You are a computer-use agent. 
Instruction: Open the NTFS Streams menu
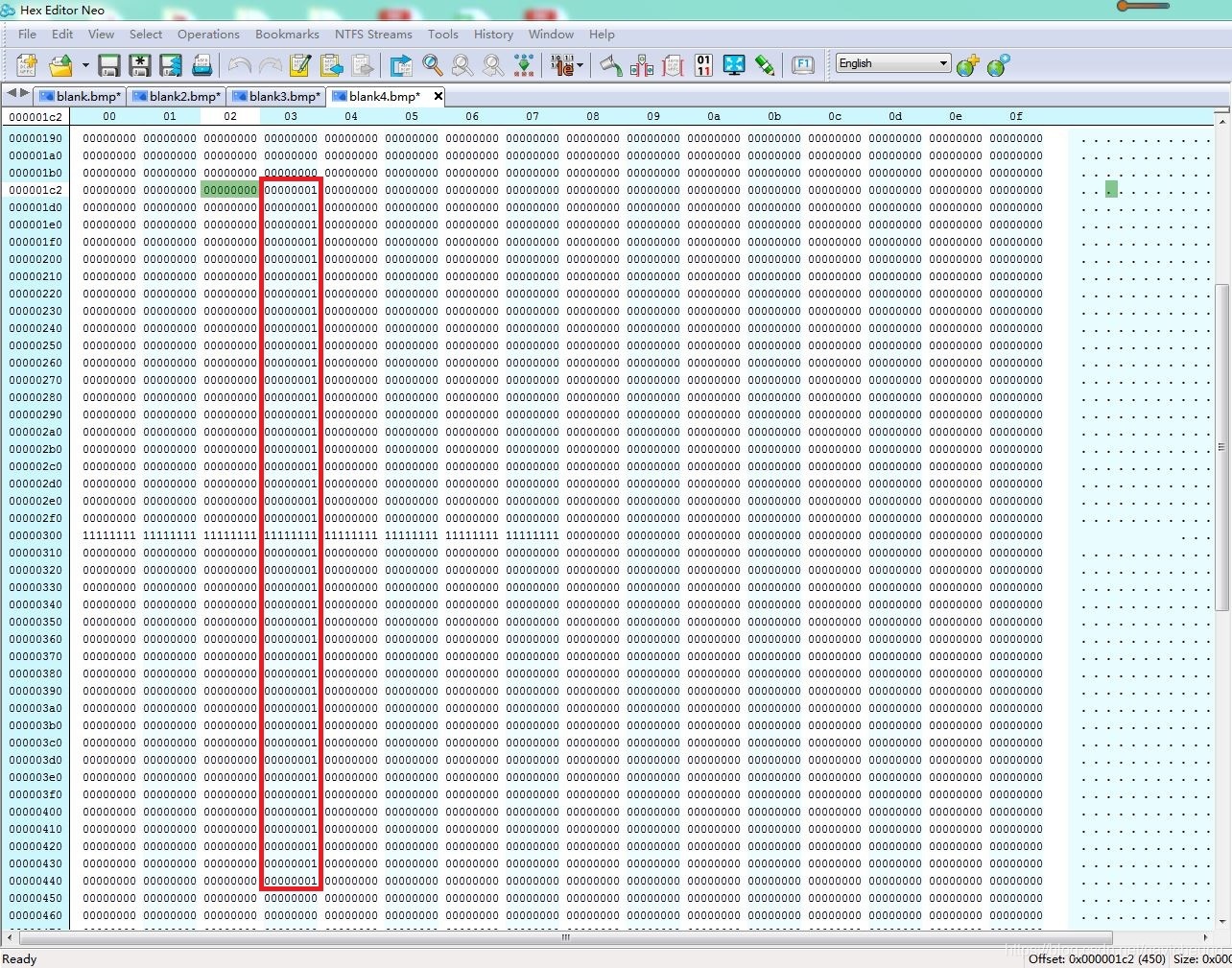pyautogui.click(x=373, y=34)
